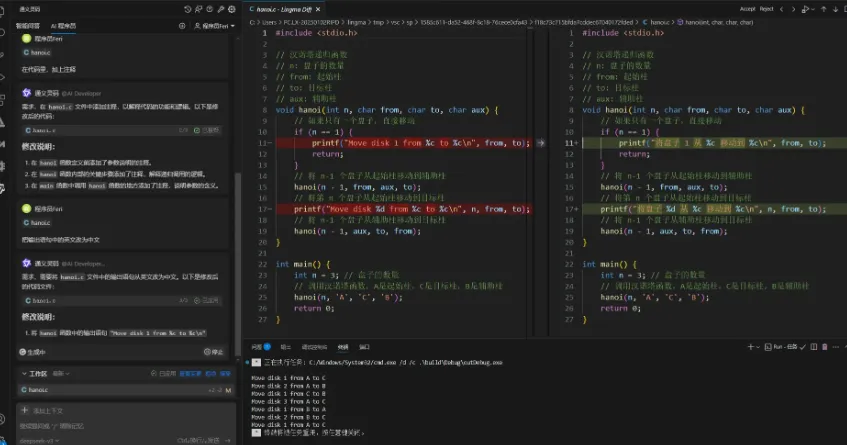
Task: Open hanoi.c code block in first AI reply
Action: click(x=121, y=130)
